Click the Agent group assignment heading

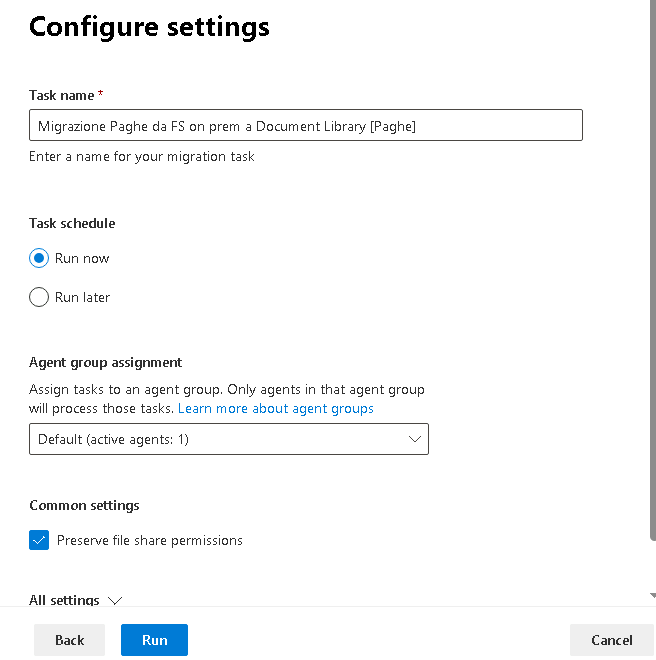pos(105,362)
